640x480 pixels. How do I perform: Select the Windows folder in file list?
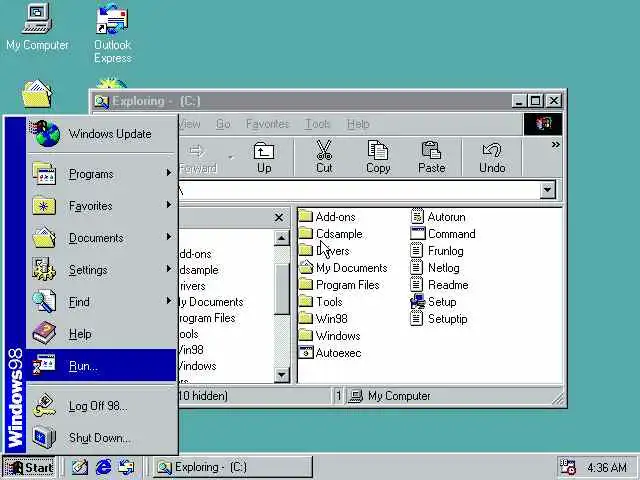(330, 336)
